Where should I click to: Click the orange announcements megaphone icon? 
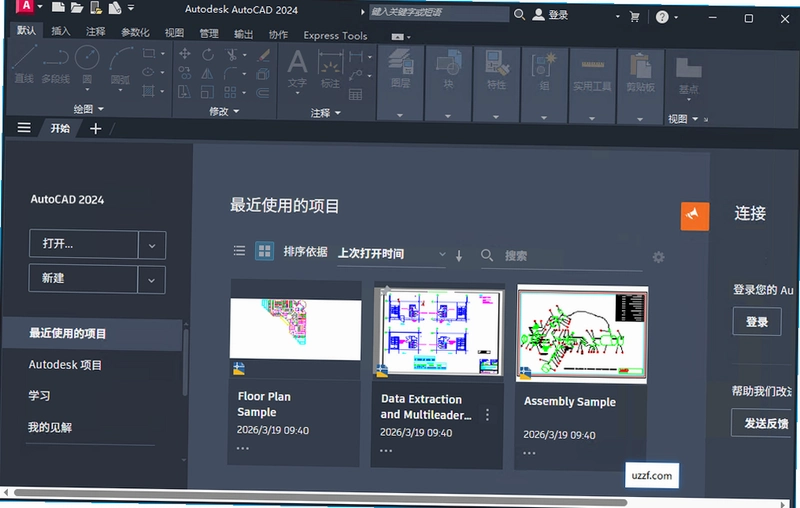695,216
